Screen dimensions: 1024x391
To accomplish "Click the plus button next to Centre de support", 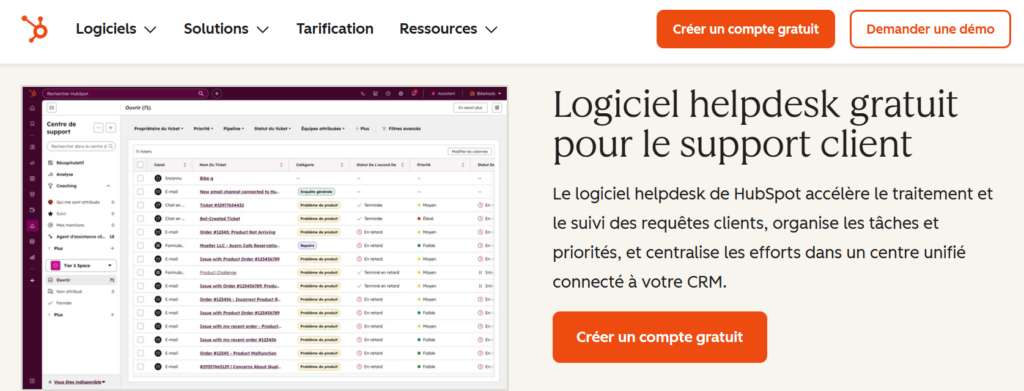I will (x=110, y=127).
